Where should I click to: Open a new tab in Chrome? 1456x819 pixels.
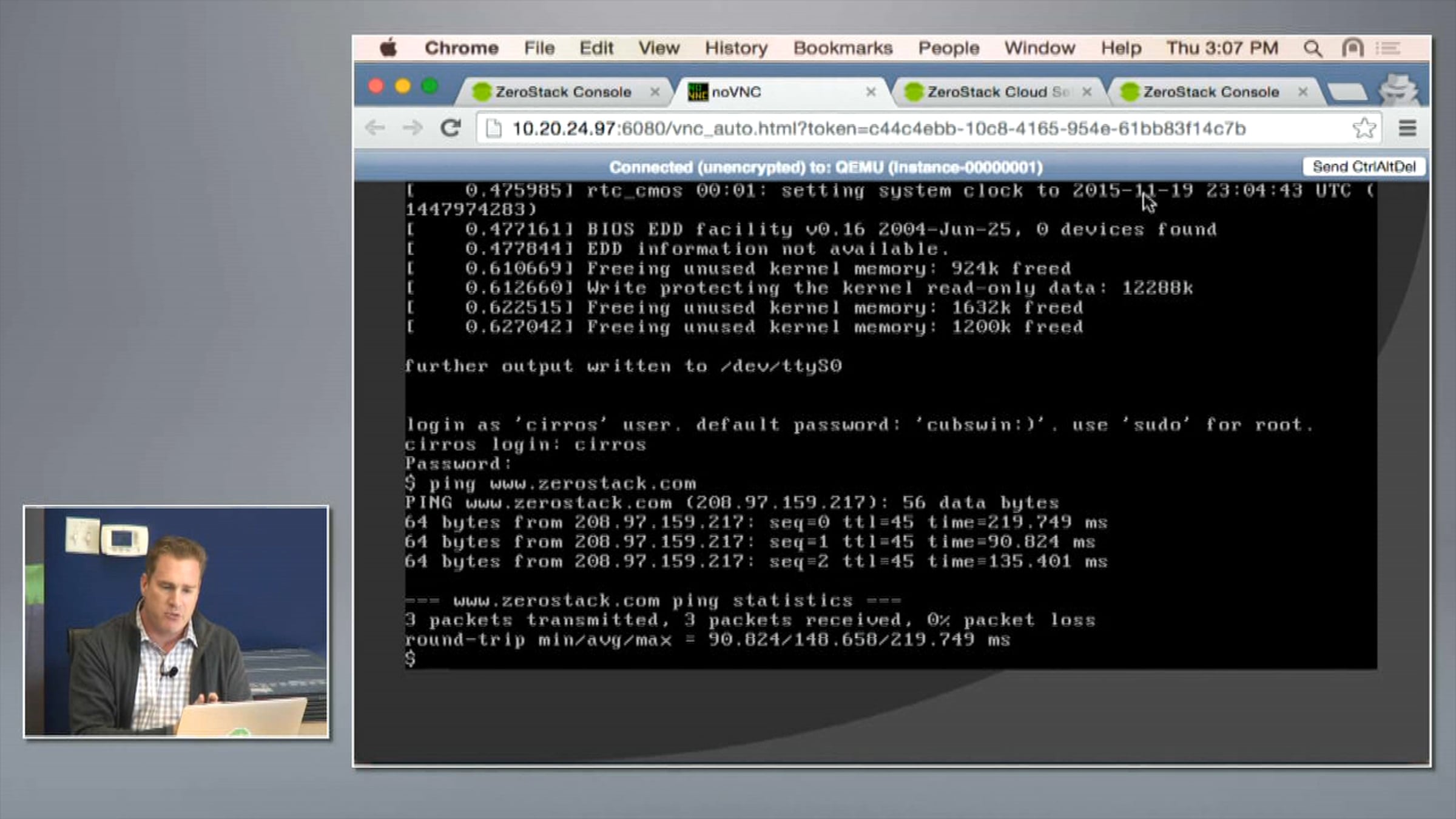coord(1347,92)
